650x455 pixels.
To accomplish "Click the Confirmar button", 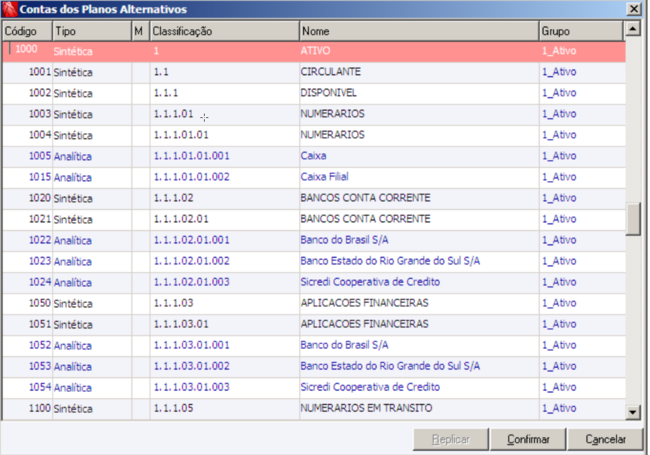I will coord(528,439).
